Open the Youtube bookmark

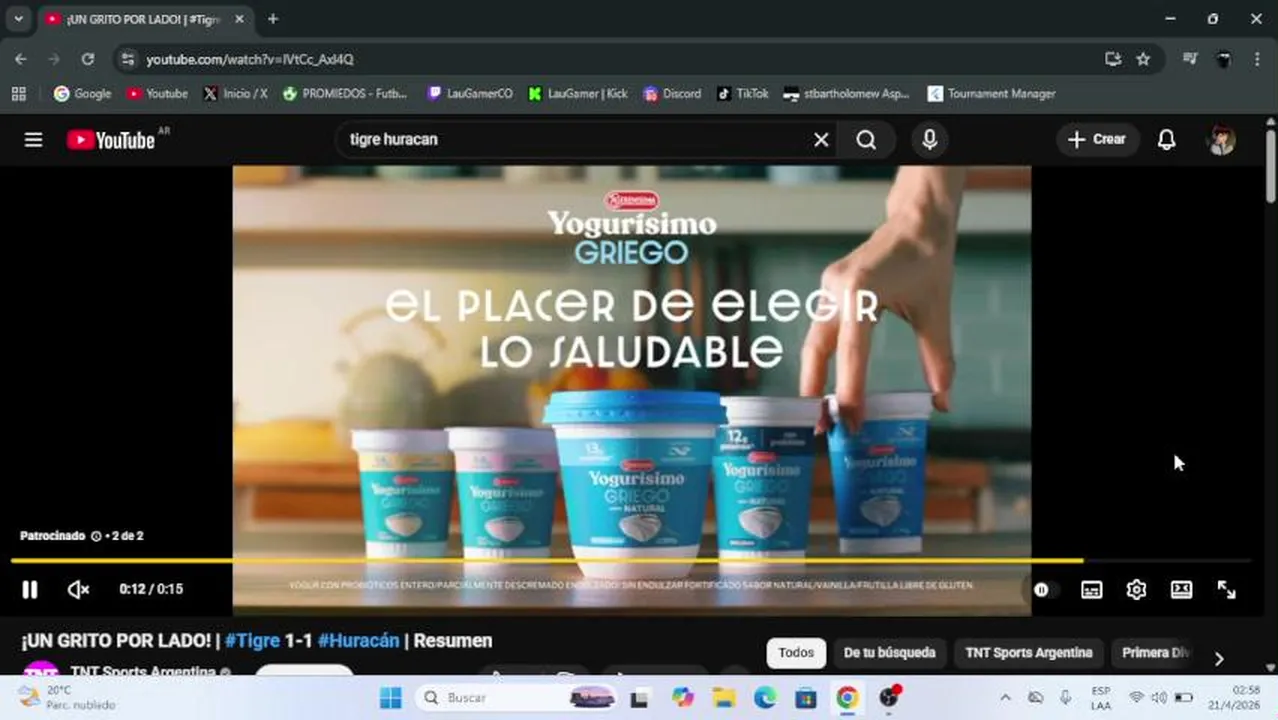tap(157, 93)
